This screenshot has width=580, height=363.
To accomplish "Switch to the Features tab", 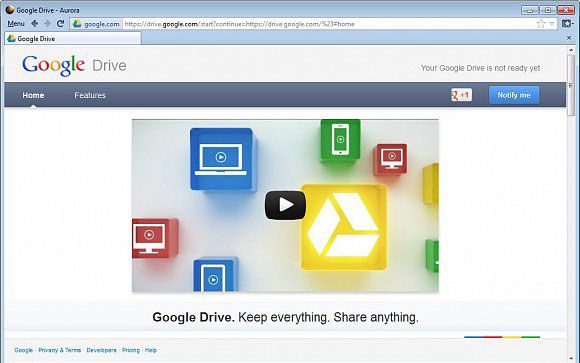I will 90,95.
